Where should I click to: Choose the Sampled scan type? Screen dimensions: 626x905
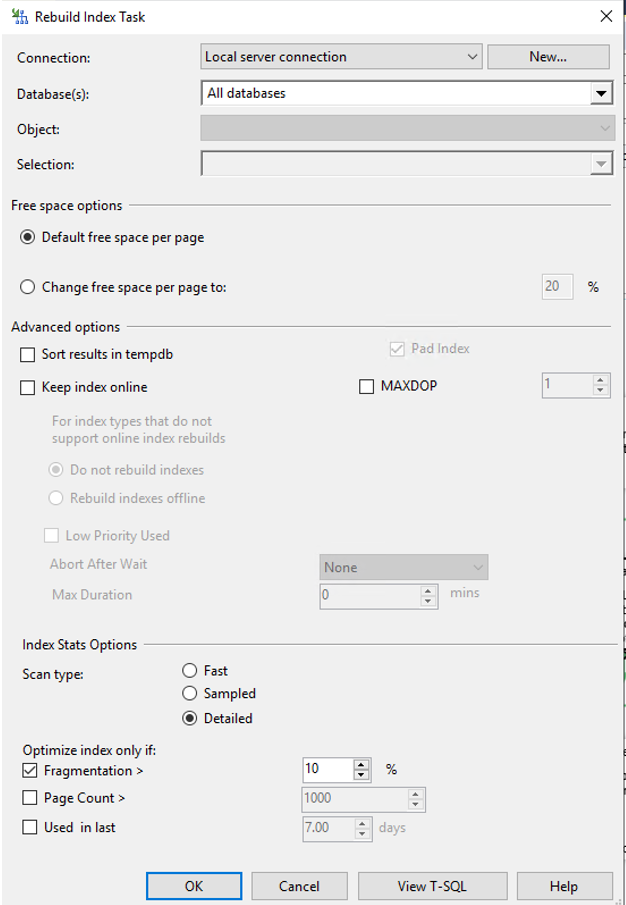(x=190, y=694)
